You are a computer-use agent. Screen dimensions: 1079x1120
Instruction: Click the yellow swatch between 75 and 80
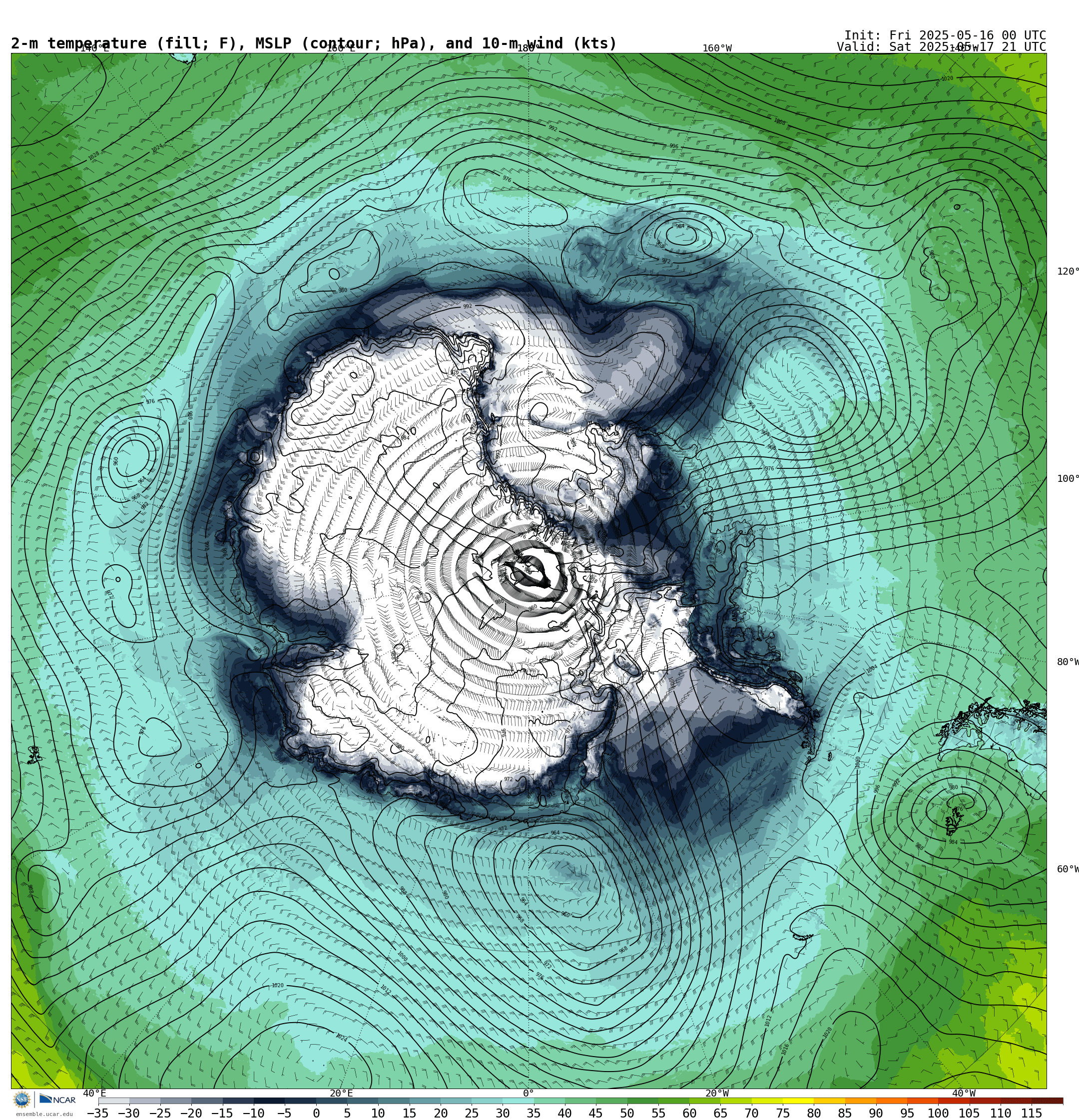[x=798, y=1101]
